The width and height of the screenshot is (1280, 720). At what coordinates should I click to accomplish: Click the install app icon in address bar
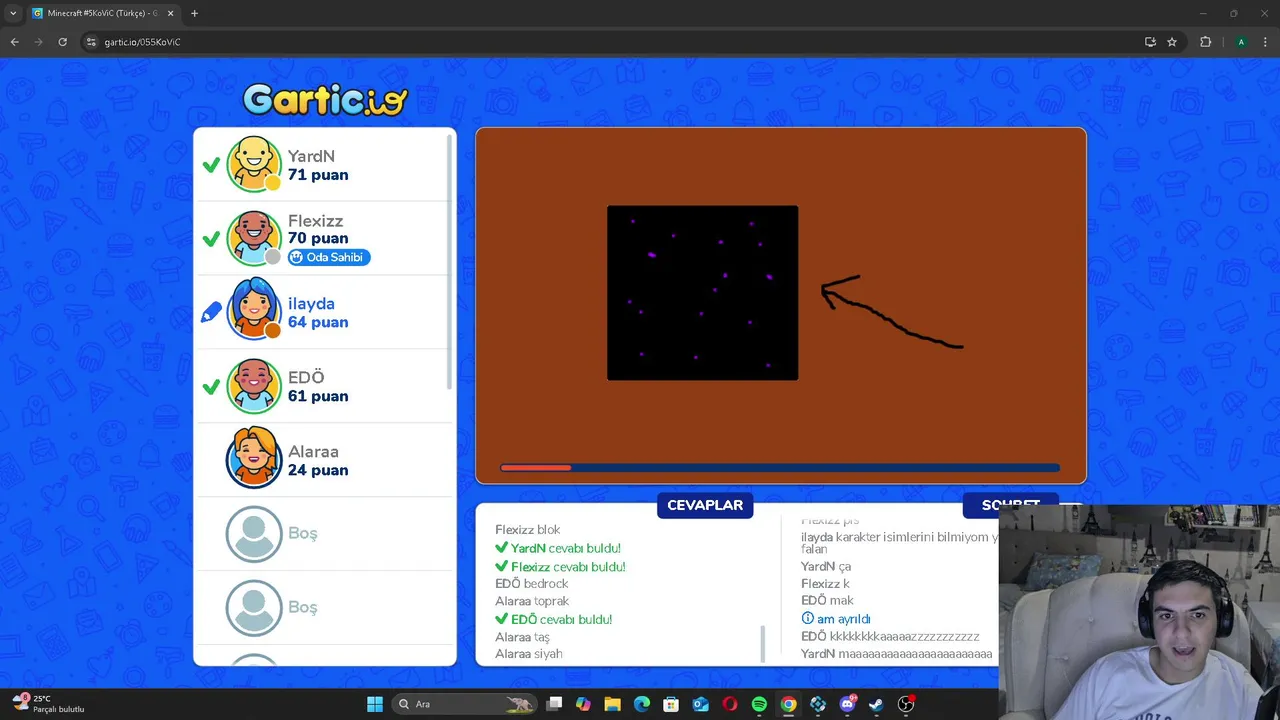[1150, 42]
